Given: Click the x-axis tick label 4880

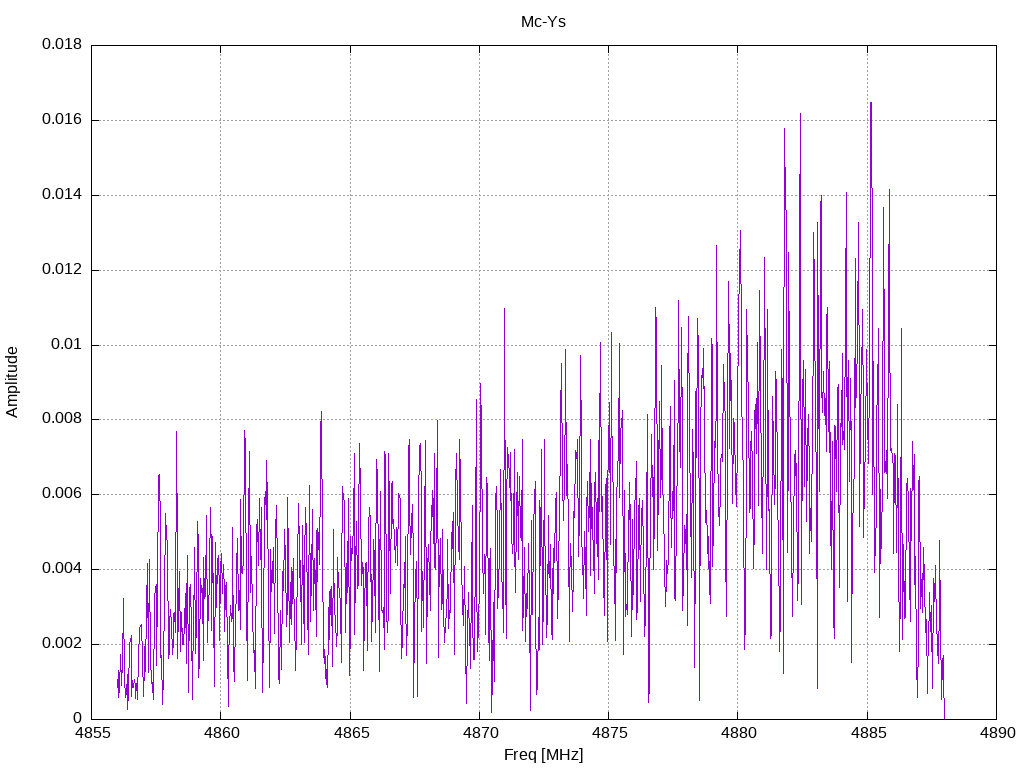Looking at the screenshot, I should [739, 733].
